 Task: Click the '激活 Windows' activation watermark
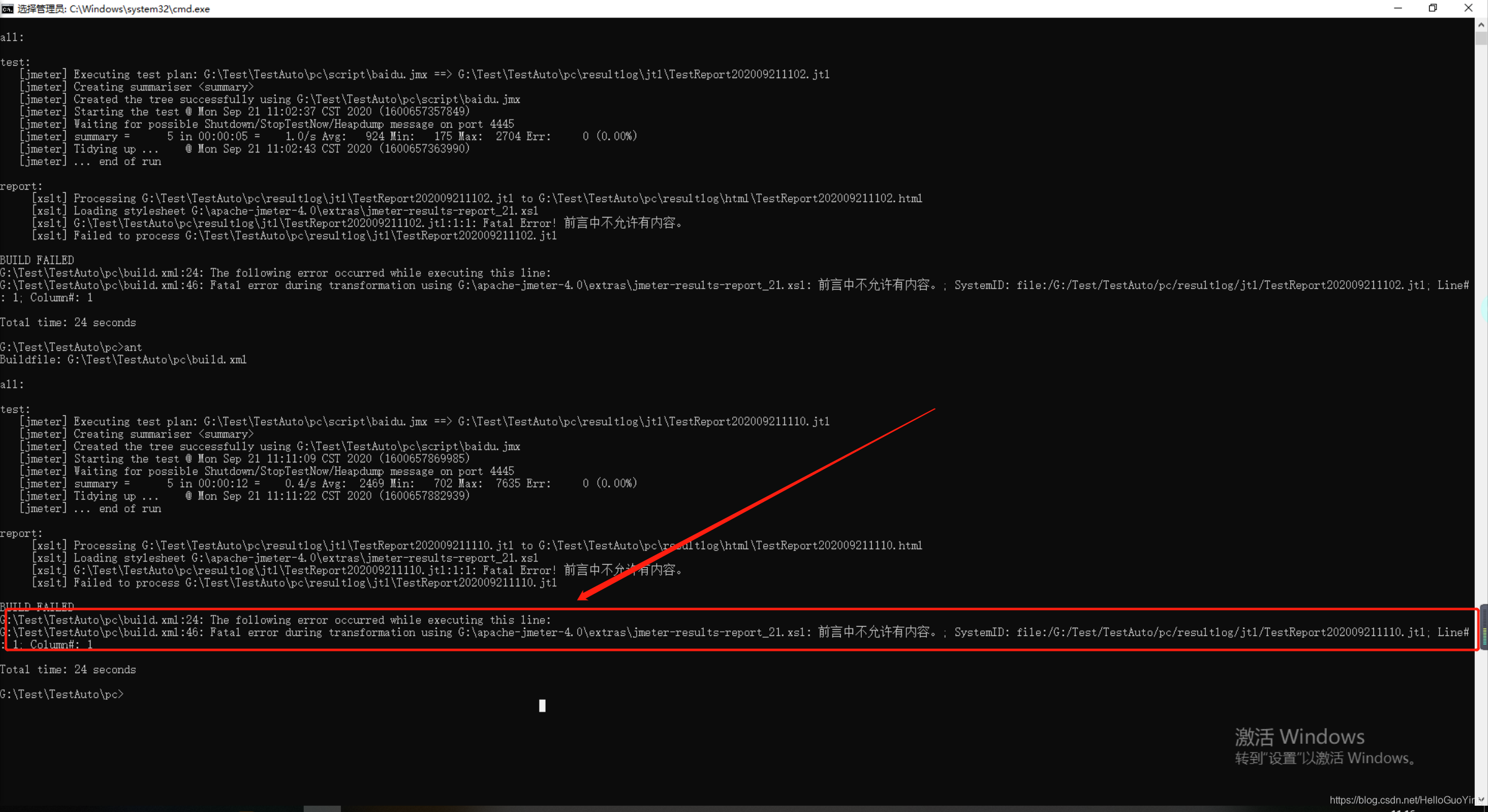pyautogui.click(x=1300, y=736)
